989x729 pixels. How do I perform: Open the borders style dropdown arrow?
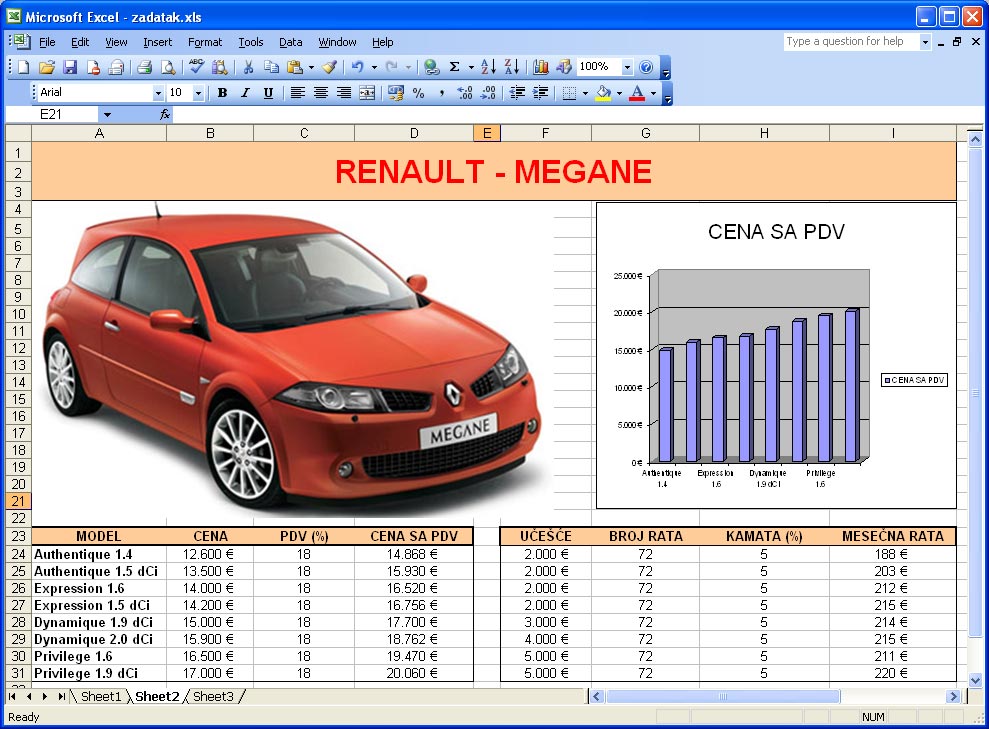[585, 93]
